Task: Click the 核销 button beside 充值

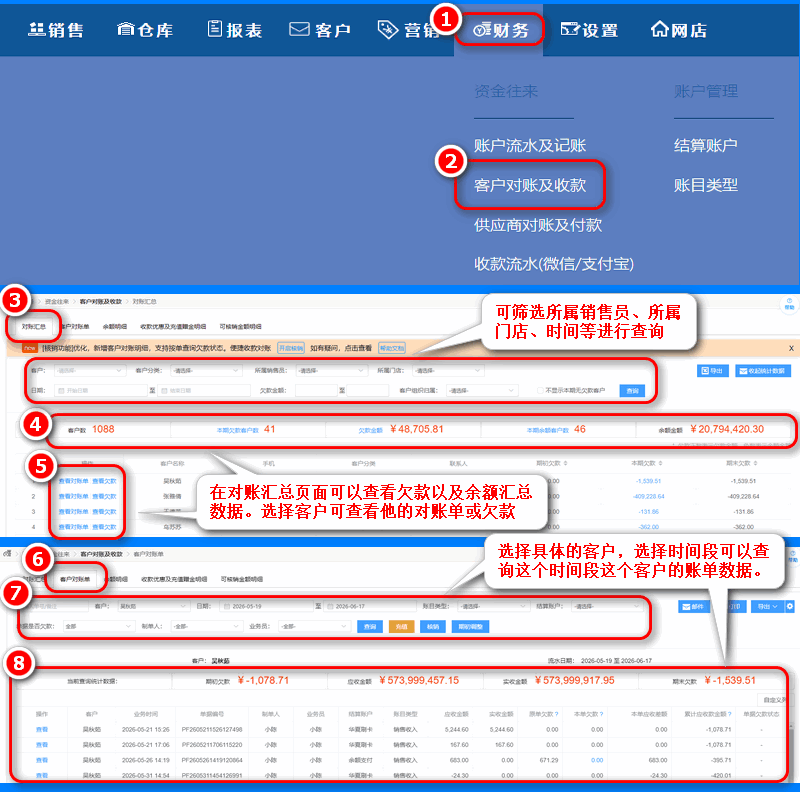Action: (433, 627)
